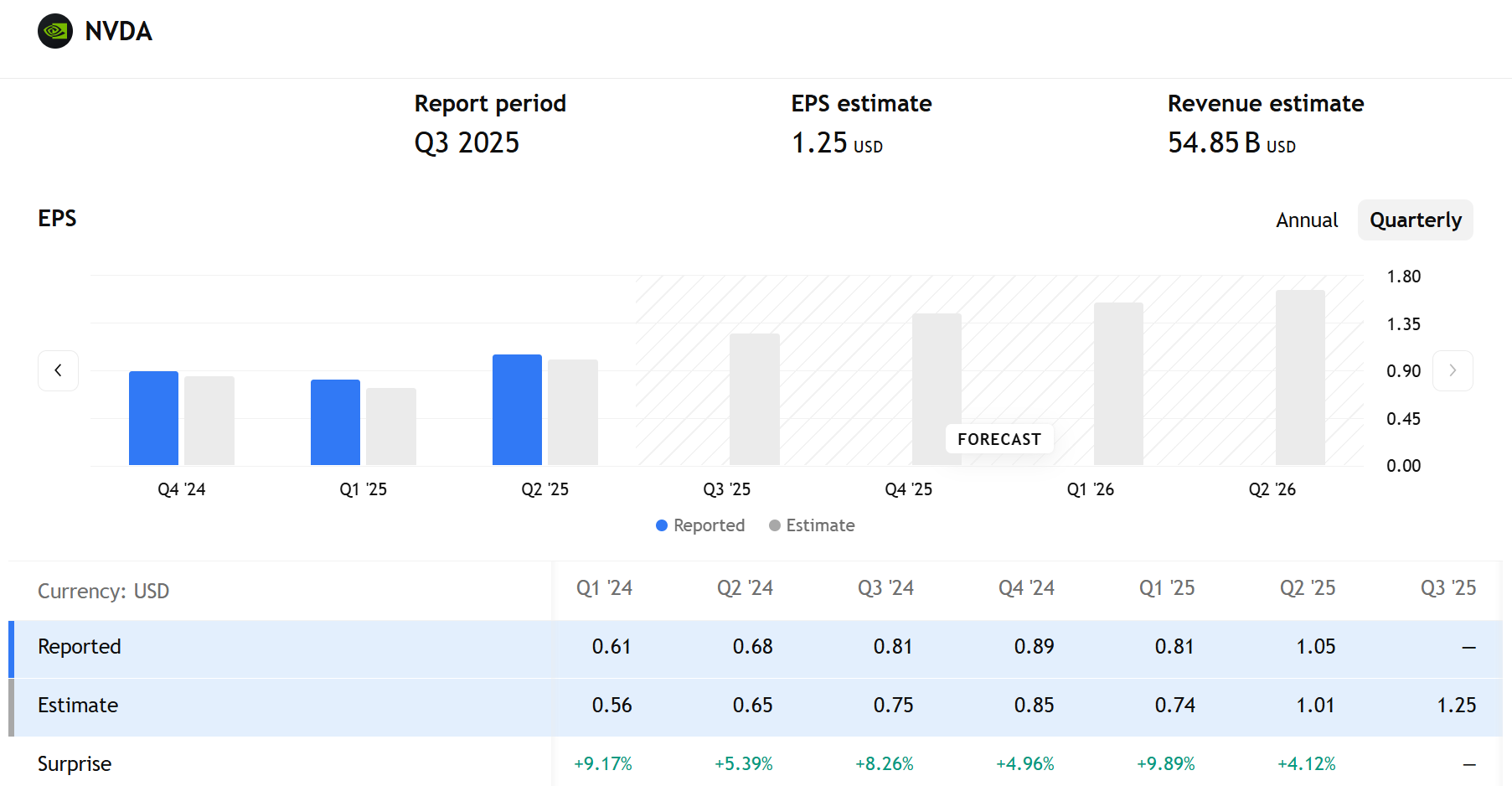Screen dimensions: 1512x786
Task: Click the +9.89% surprise value for Q1 '25
Action: pyautogui.click(x=1167, y=763)
